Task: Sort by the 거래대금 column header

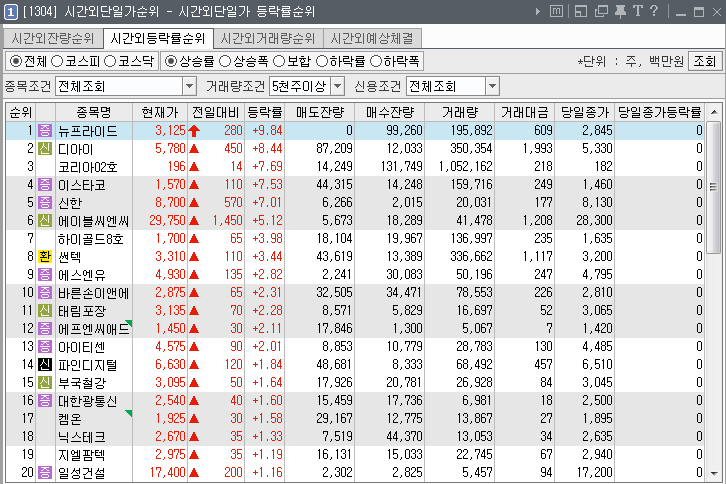Action: pyautogui.click(x=524, y=112)
